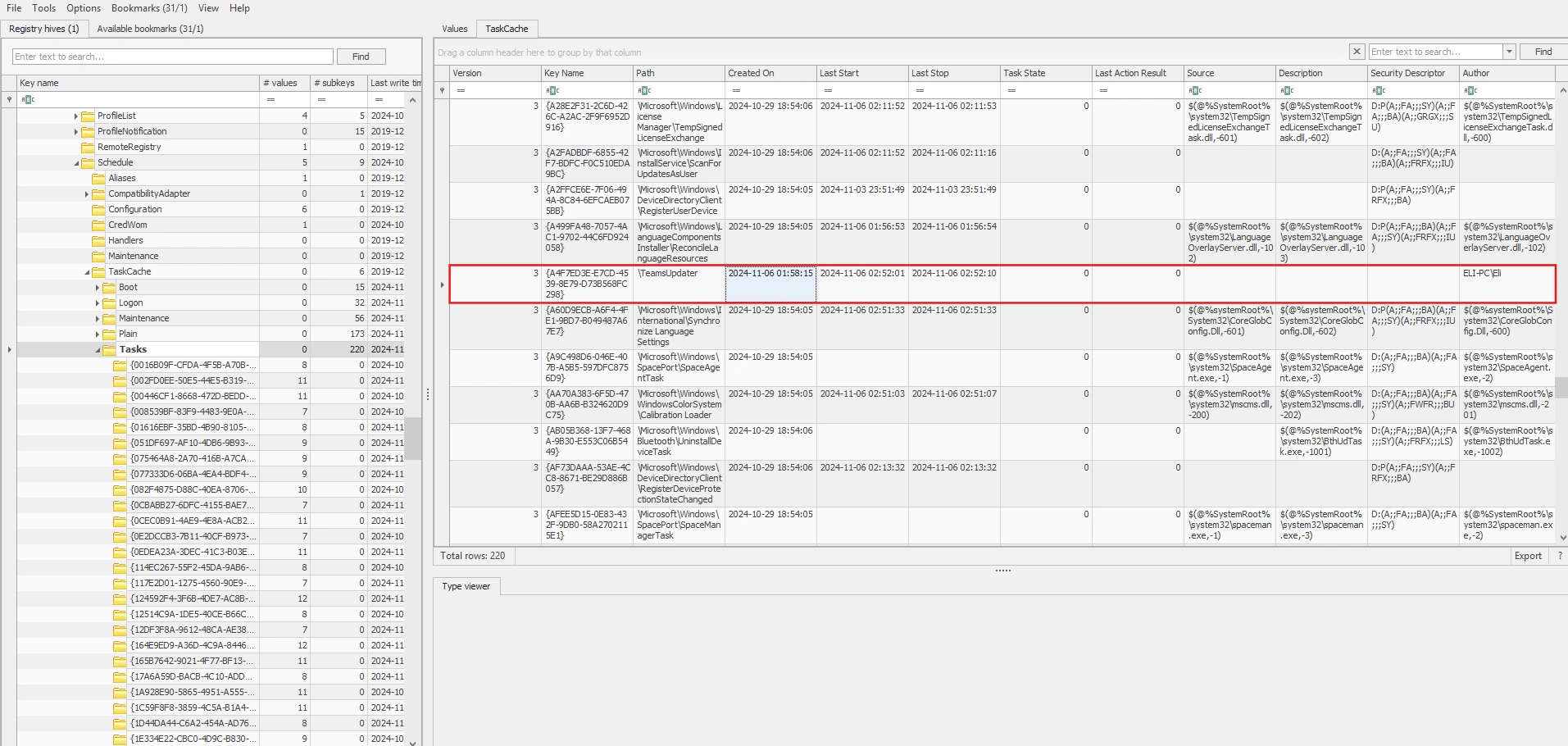Click the equals filter icon under # values column
The height and width of the screenshot is (746, 1568).
coord(270,99)
